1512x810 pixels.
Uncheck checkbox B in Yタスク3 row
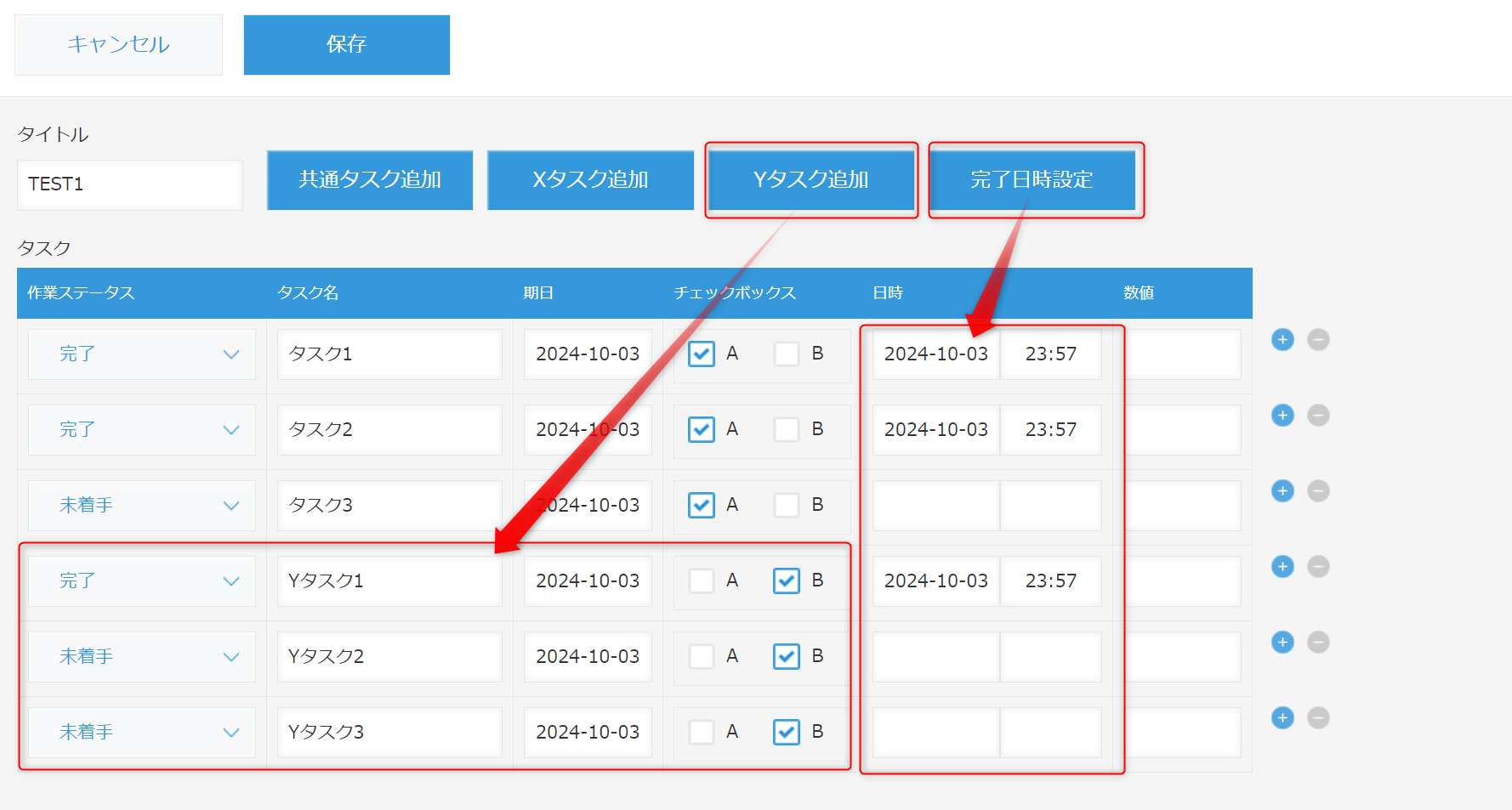(787, 732)
